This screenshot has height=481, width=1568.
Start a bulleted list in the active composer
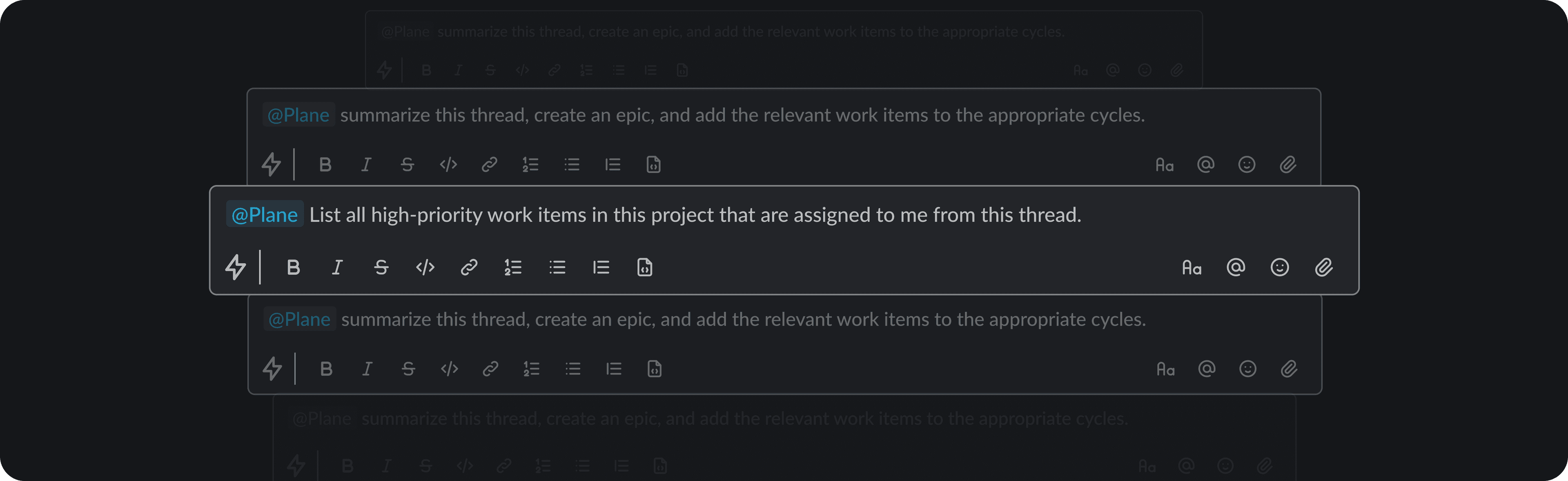(x=557, y=267)
